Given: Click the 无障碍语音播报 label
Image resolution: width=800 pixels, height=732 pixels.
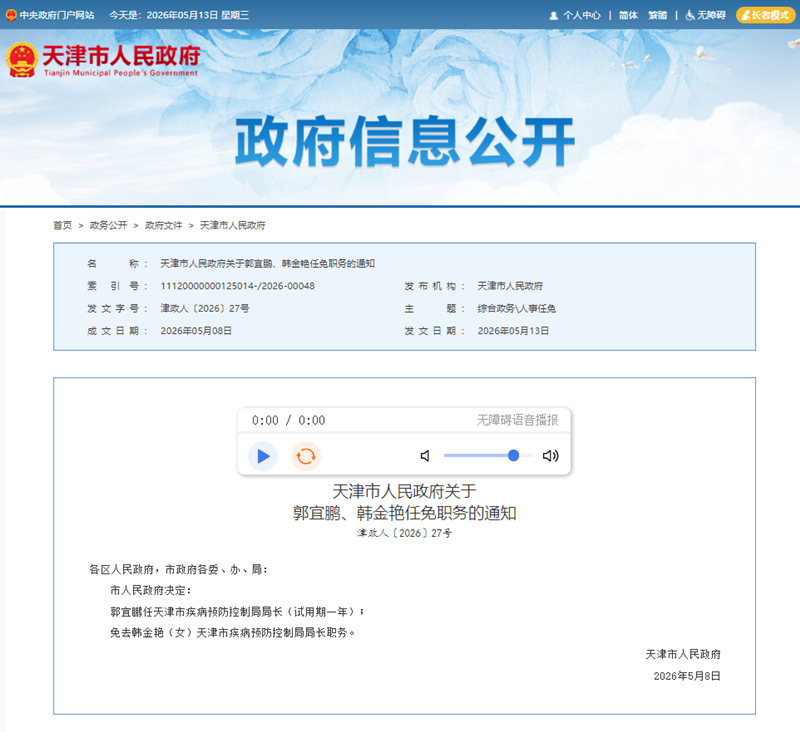Looking at the screenshot, I should point(517,420).
